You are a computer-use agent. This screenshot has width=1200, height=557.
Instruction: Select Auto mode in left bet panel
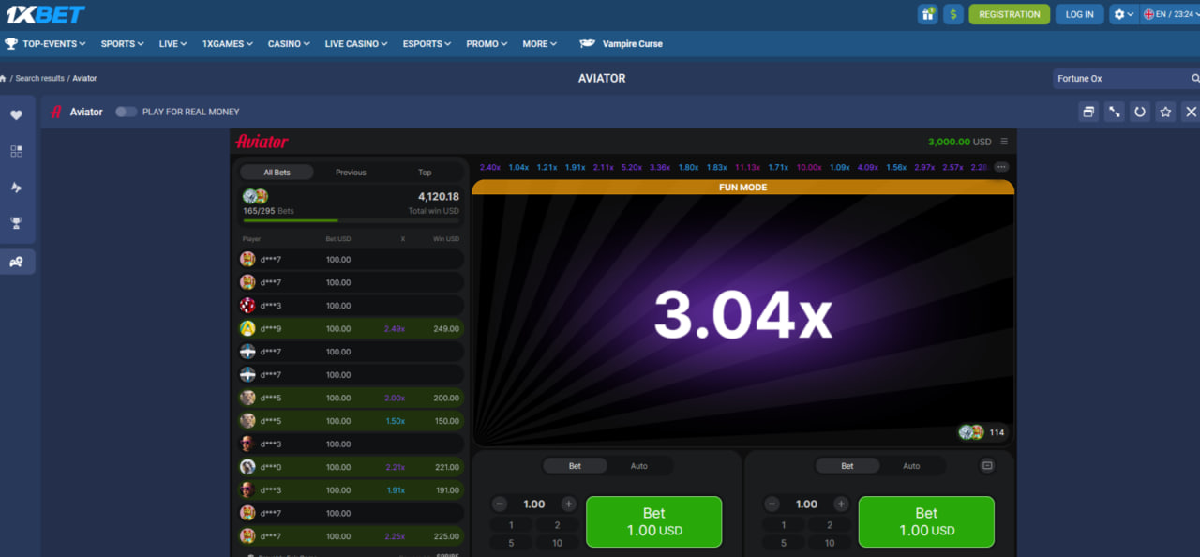(639, 466)
